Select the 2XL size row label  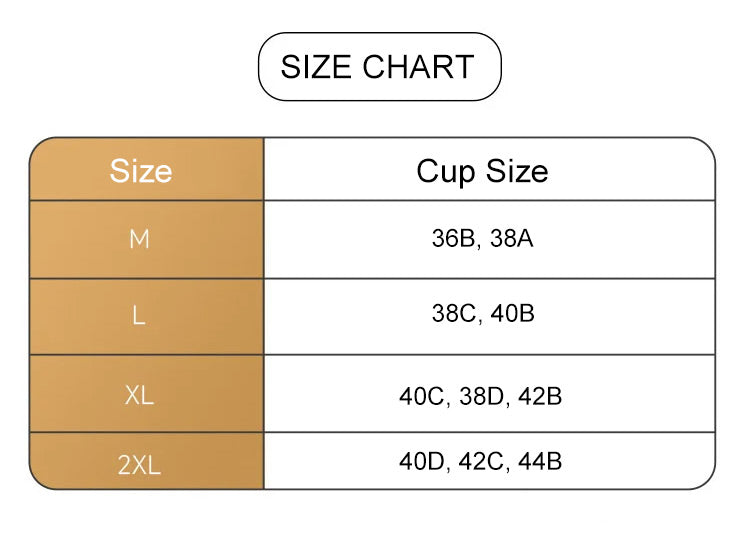coord(139,465)
